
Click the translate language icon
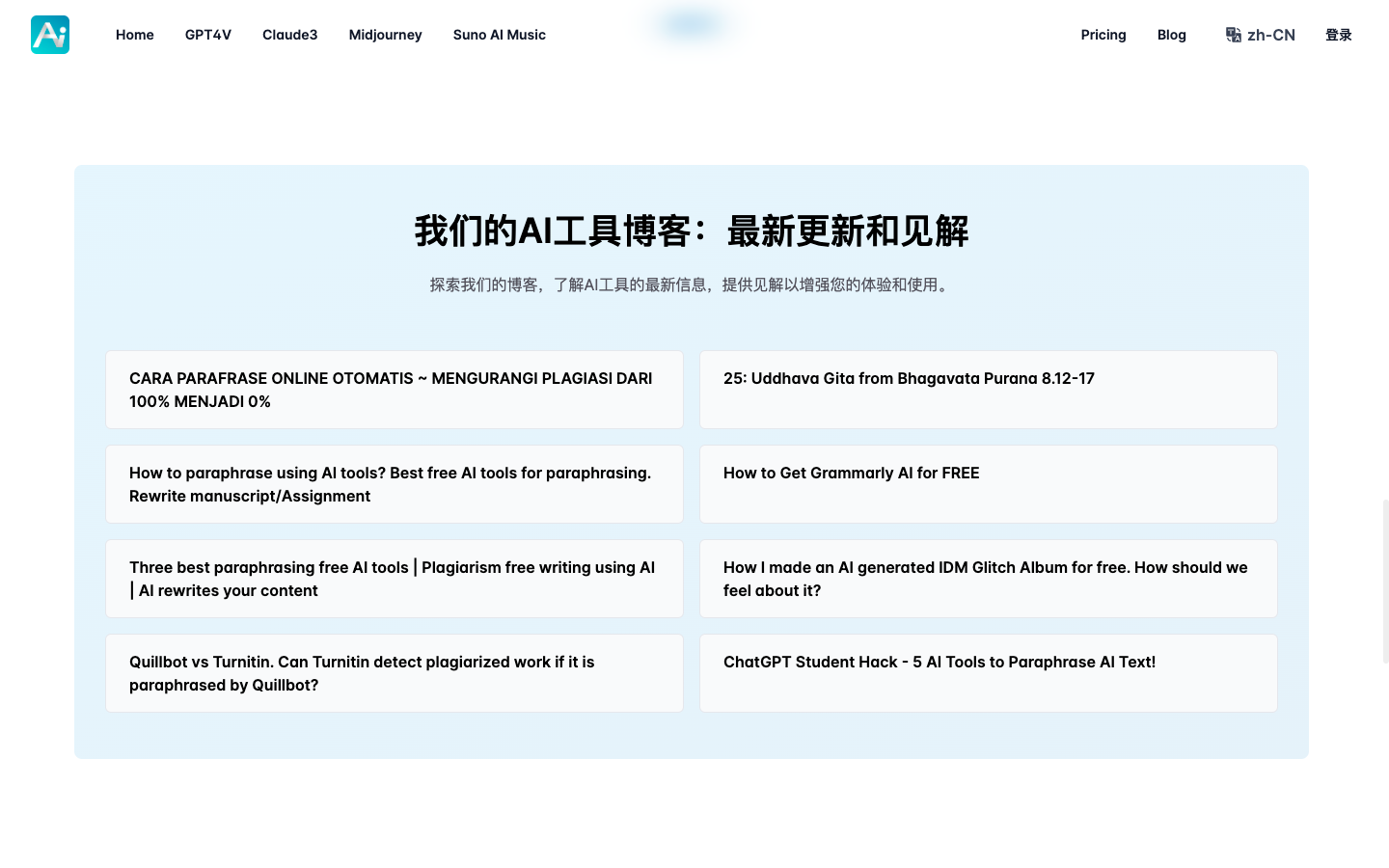(x=1234, y=35)
